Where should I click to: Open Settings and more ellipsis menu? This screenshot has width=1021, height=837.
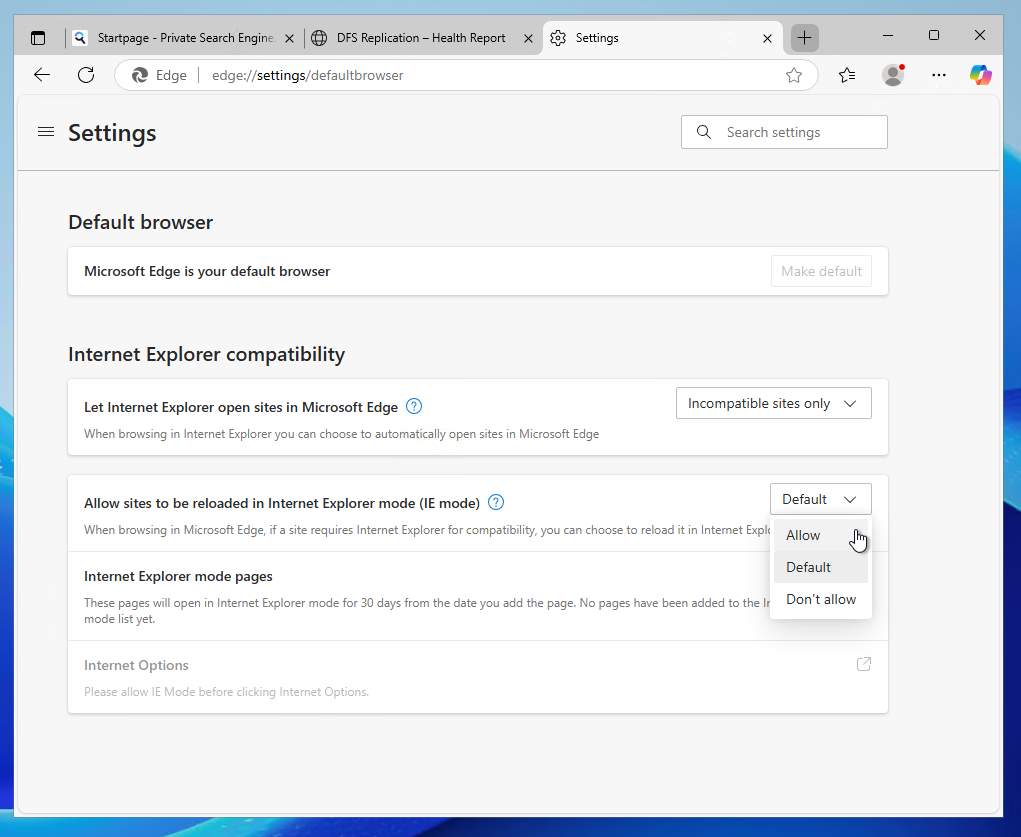[938, 75]
